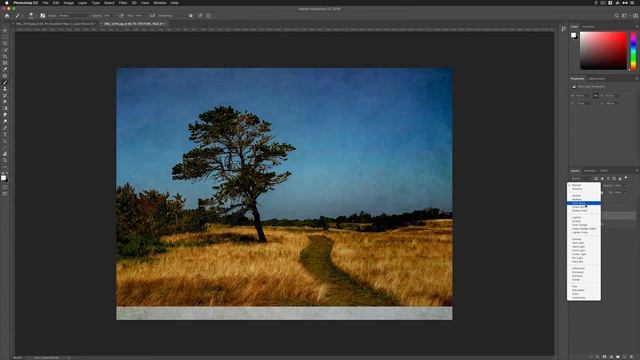Viewport: 640px width, 360px height.
Task: Open the Layer menu
Action: (82, 3)
